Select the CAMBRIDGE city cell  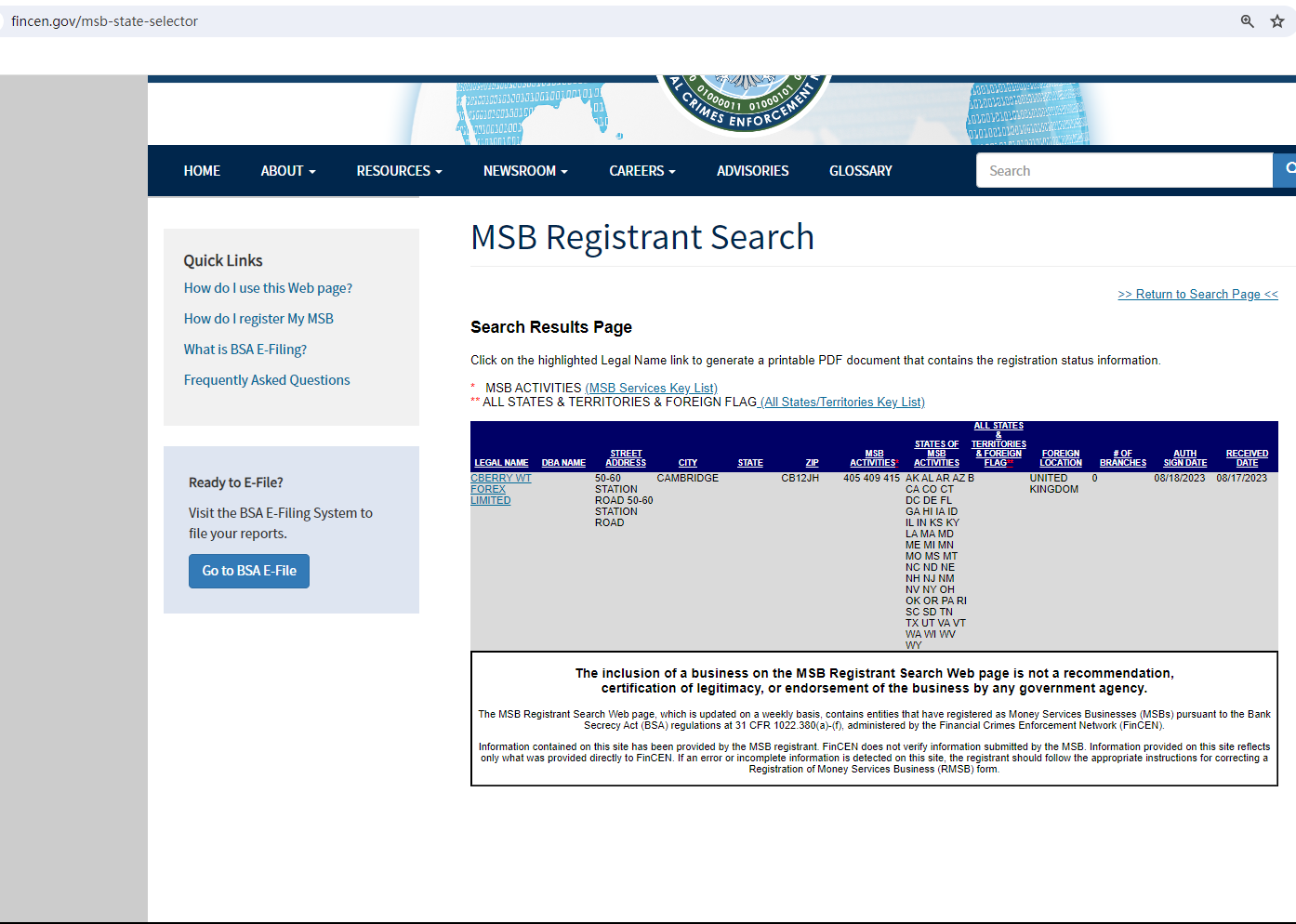[x=688, y=478]
